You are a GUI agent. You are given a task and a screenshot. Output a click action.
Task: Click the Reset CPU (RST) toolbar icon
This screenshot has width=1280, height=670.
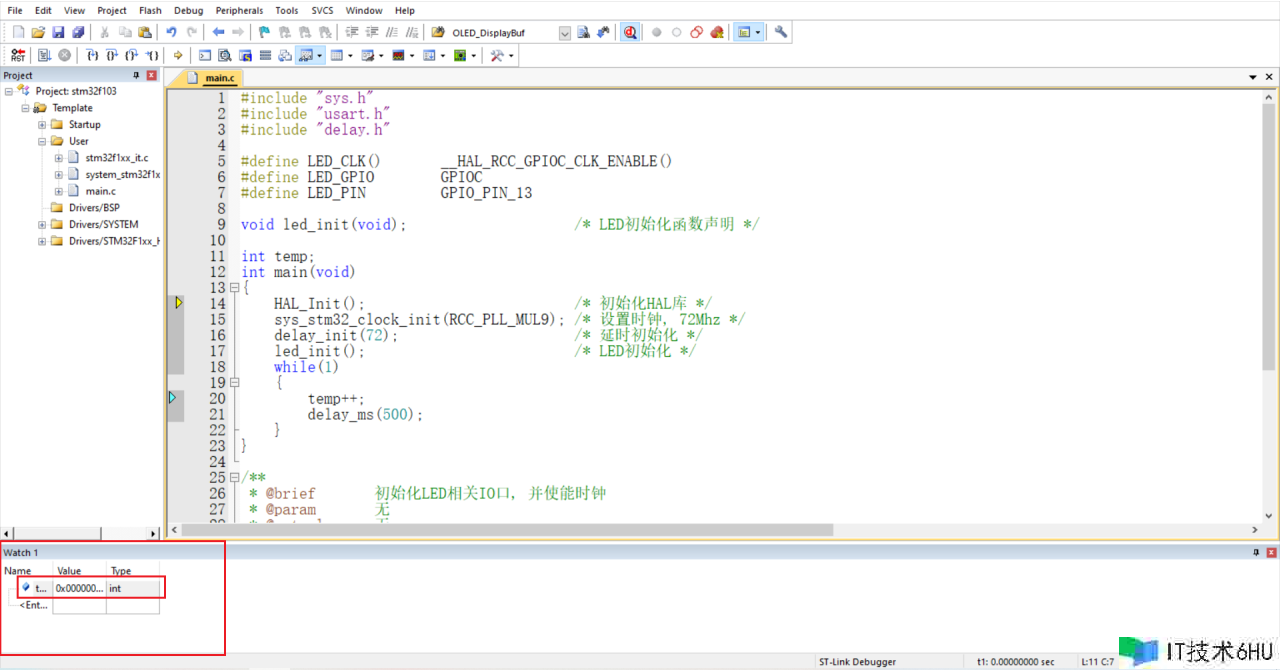pos(18,56)
